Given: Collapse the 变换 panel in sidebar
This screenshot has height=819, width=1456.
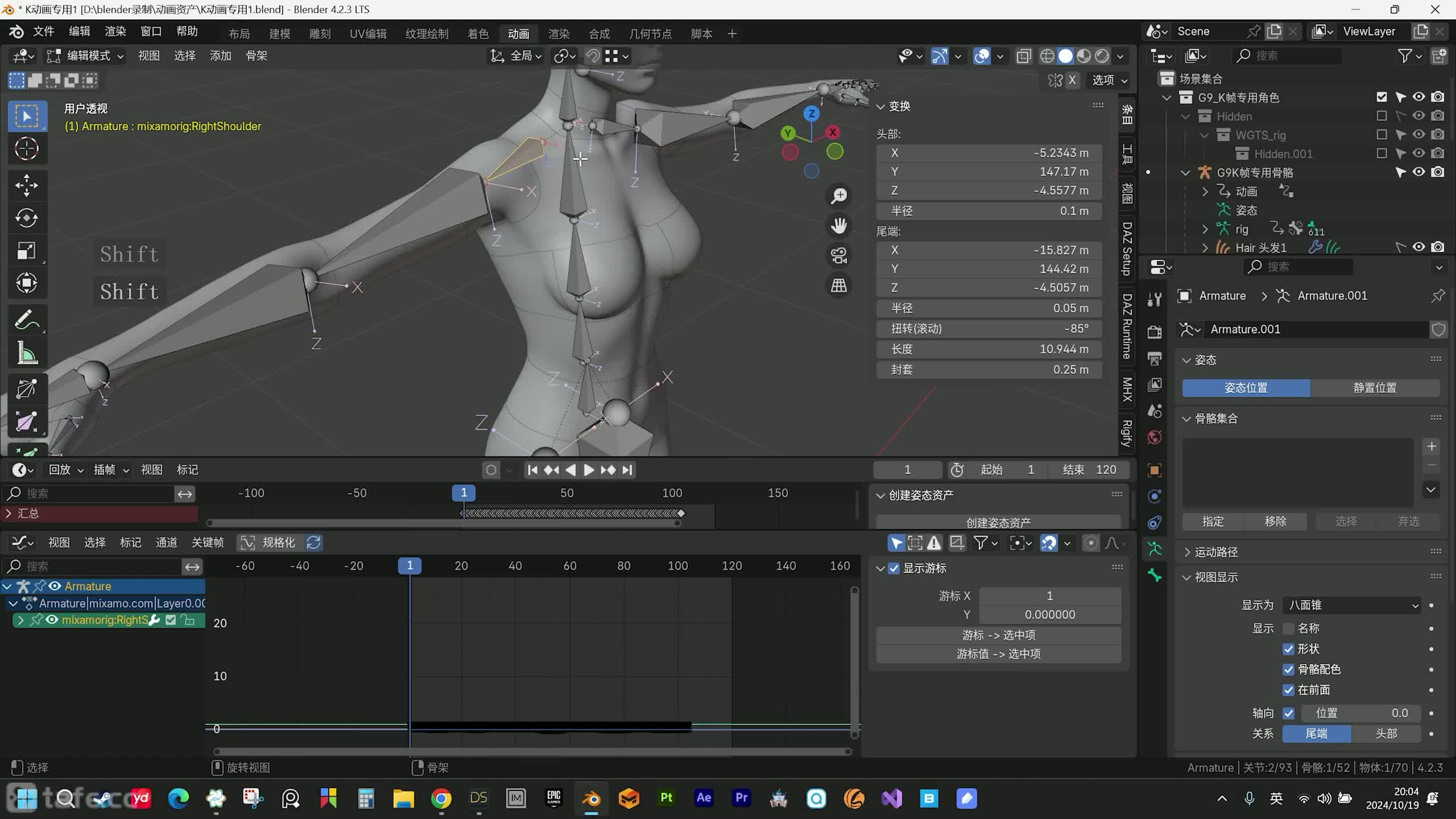Looking at the screenshot, I should (x=894, y=106).
